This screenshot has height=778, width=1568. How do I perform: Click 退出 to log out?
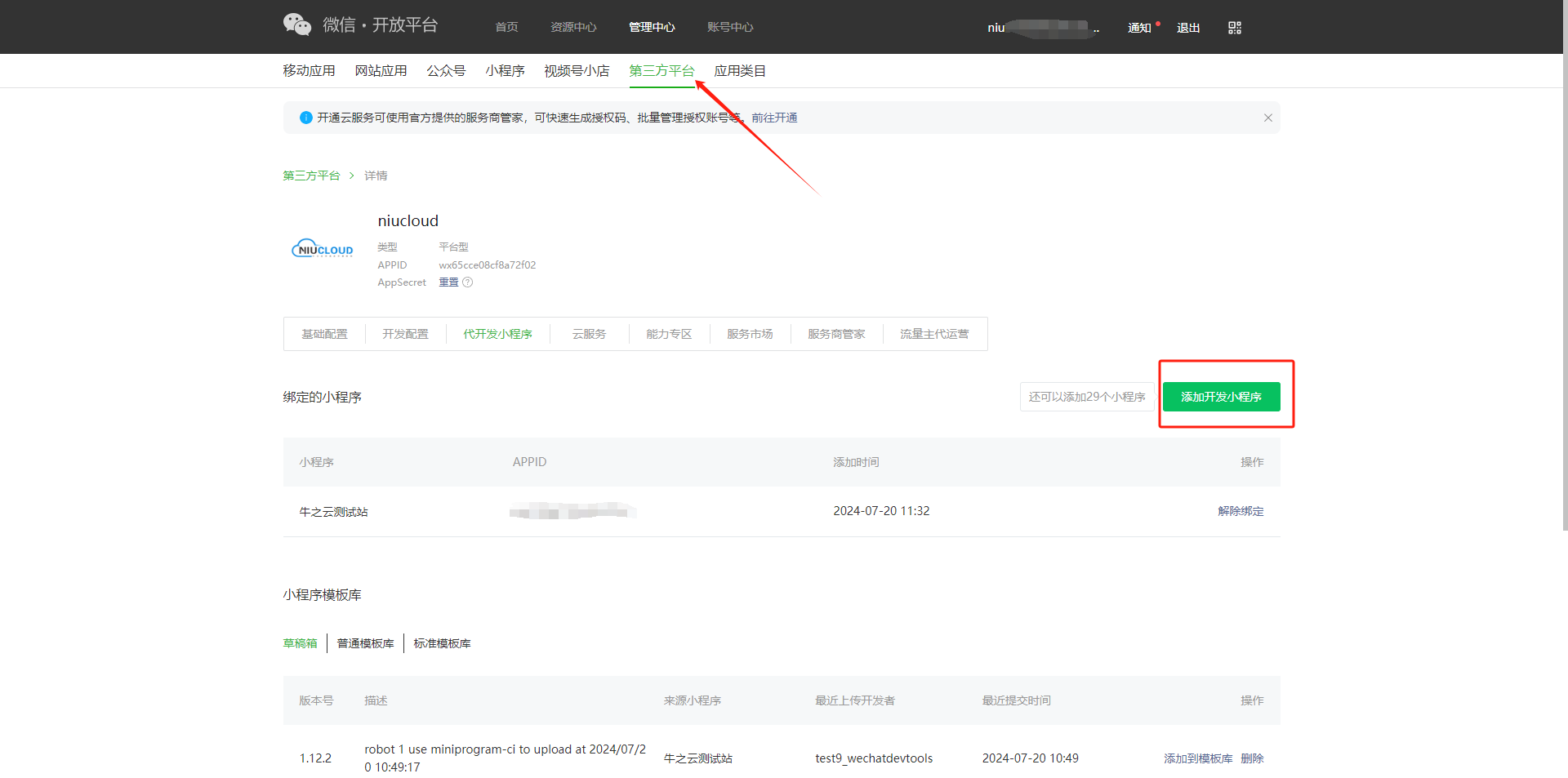tap(1187, 28)
